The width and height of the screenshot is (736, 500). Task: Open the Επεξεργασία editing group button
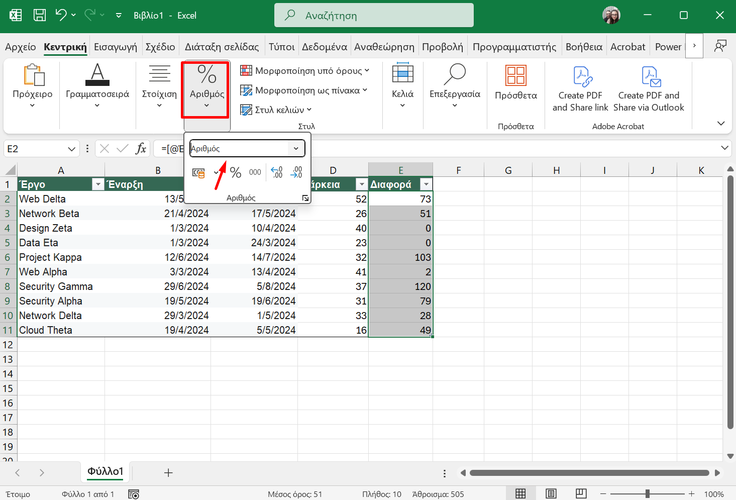[455, 88]
